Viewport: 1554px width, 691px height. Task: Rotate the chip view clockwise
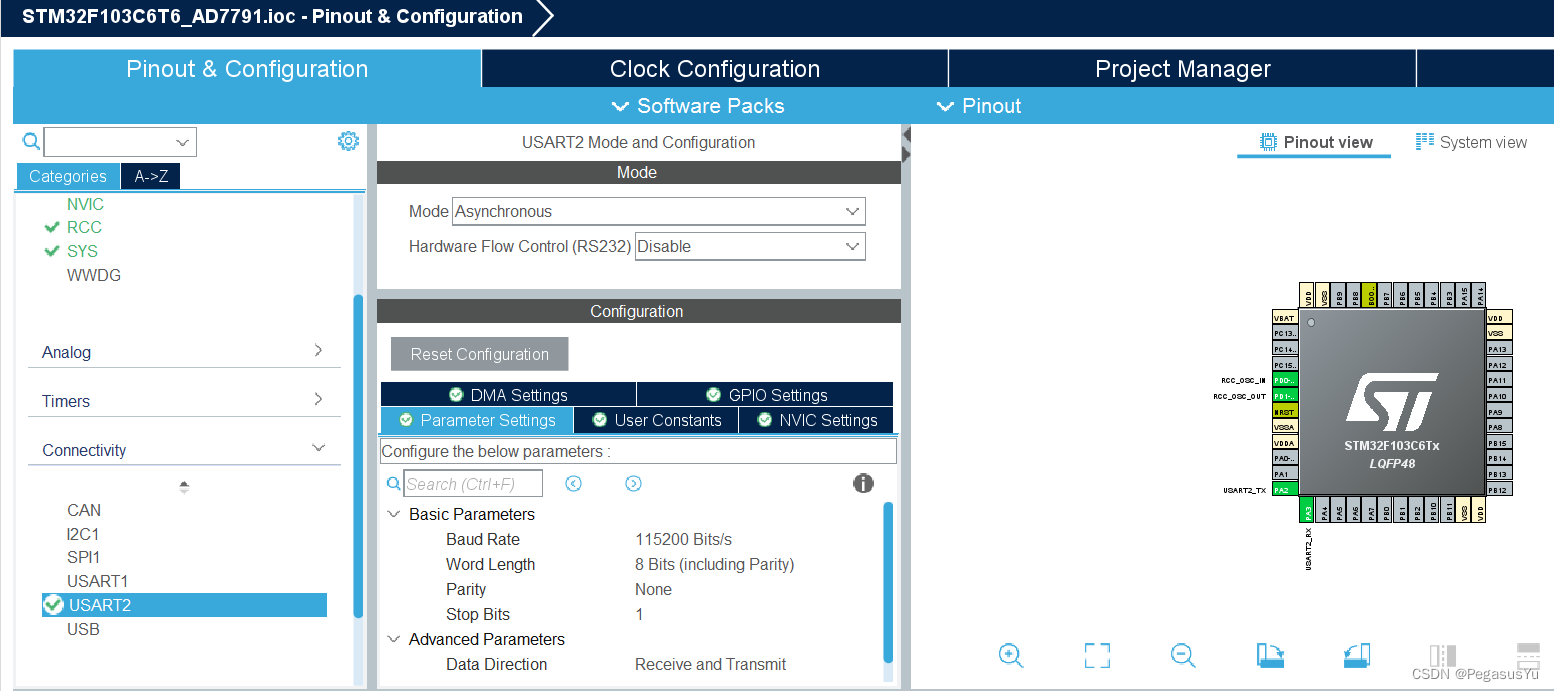1270,655
